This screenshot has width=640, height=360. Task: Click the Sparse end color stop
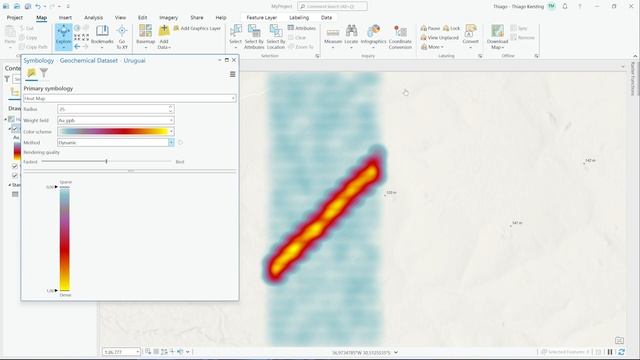pos(56,187)
